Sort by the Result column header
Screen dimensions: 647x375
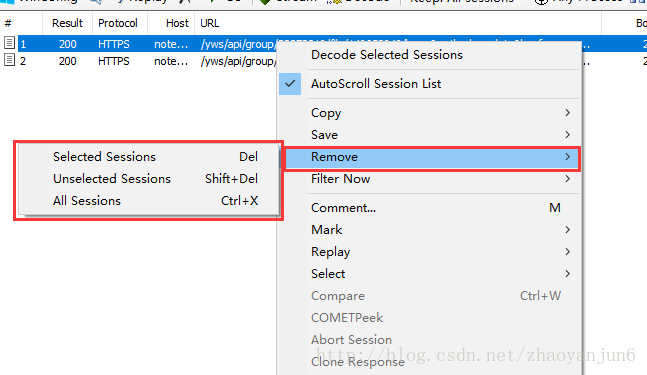(67, 23)
